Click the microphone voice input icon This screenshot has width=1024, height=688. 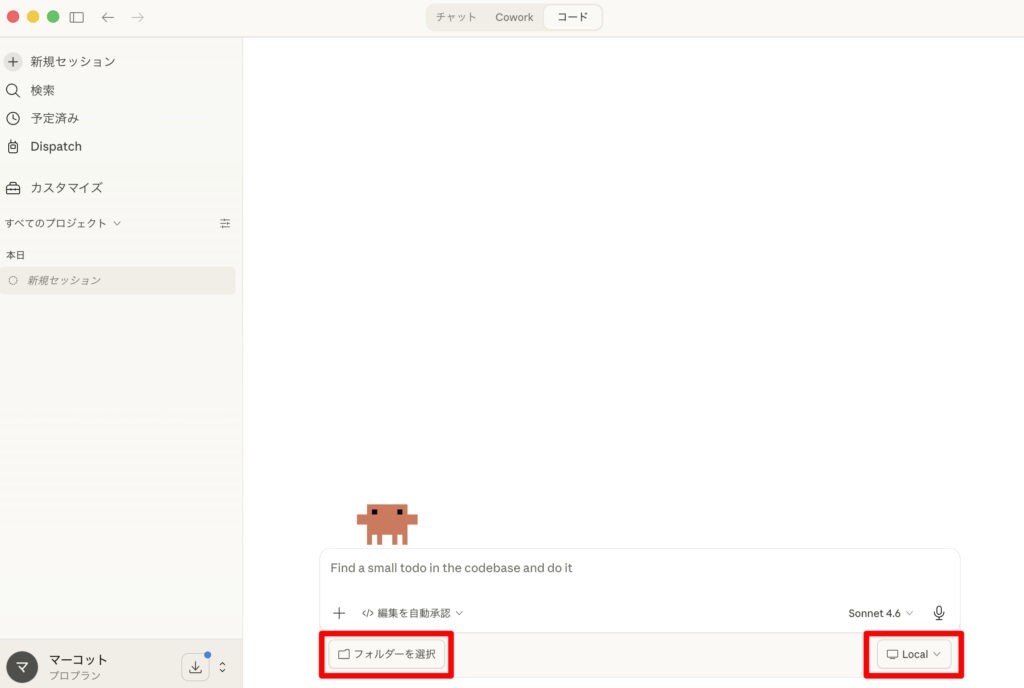939,613
